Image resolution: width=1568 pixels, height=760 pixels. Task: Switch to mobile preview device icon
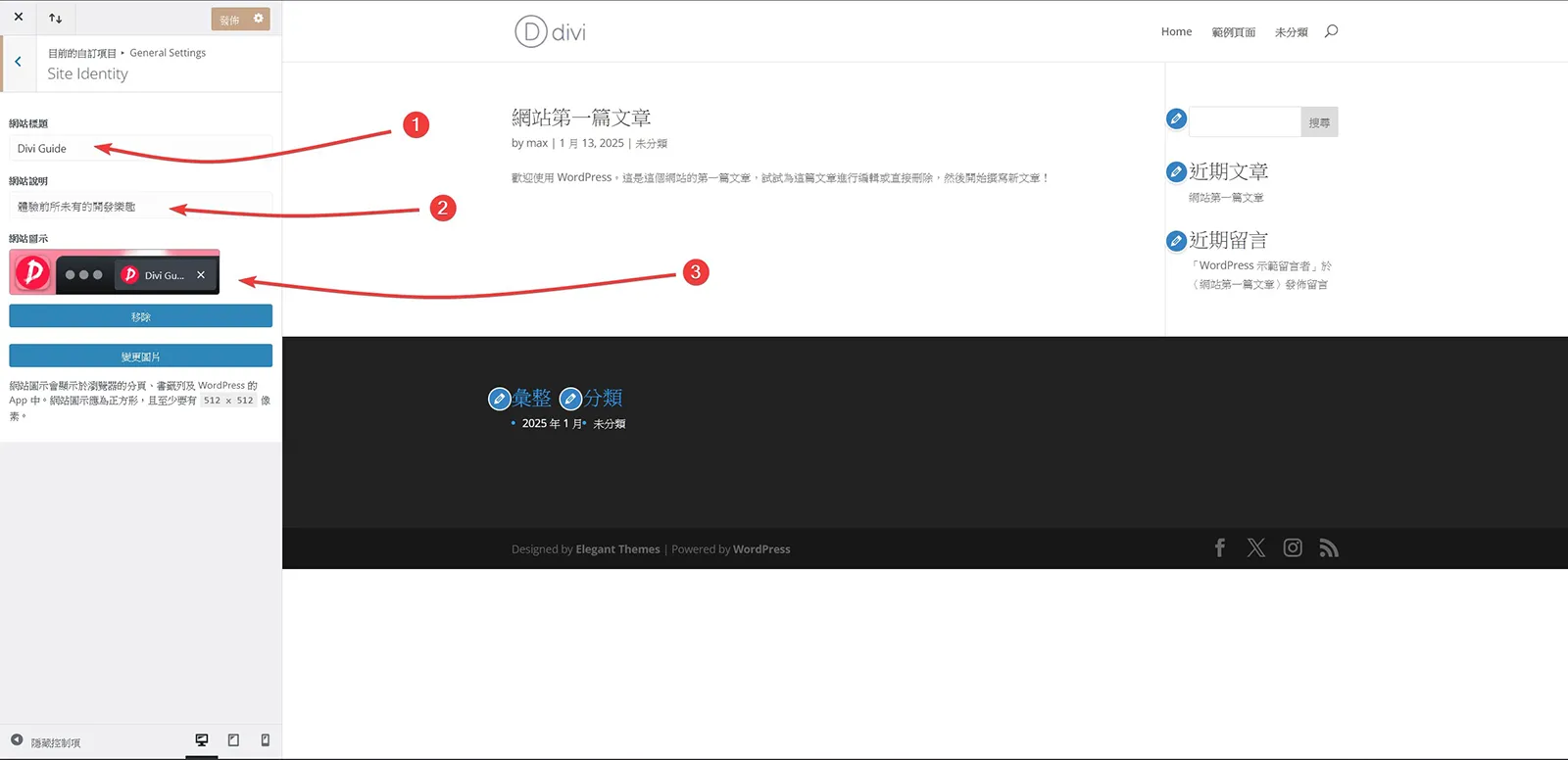(x=265, y=740)
